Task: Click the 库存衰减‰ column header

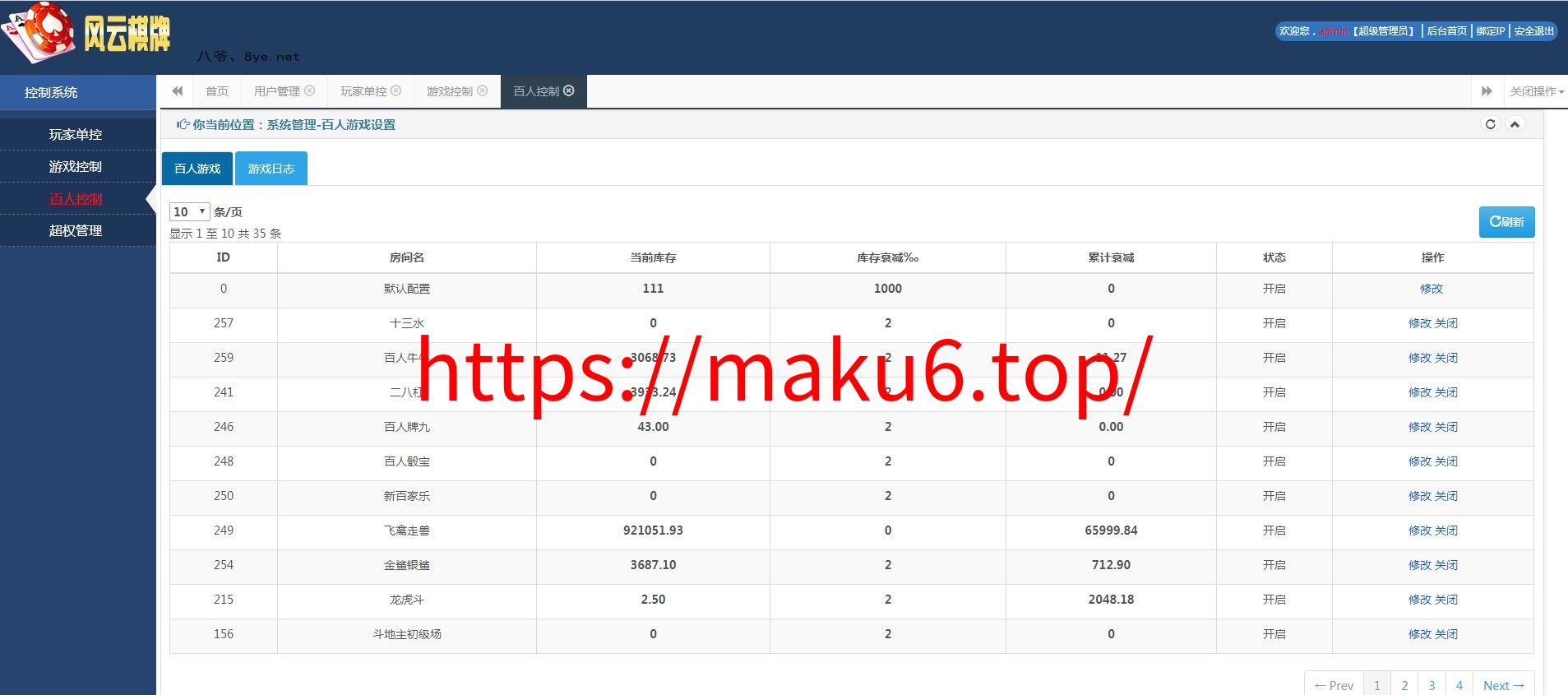Action: point(887,257)
